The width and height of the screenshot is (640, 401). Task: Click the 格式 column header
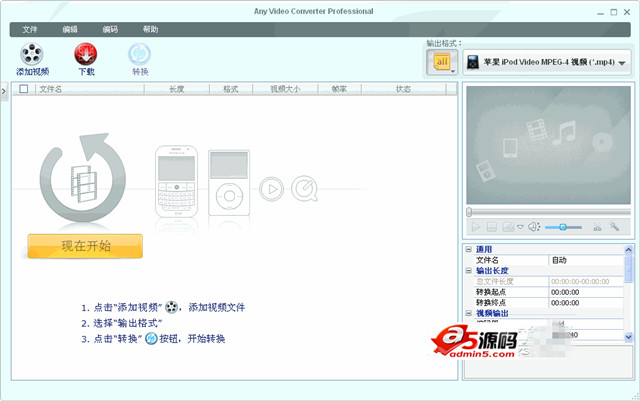231,89
